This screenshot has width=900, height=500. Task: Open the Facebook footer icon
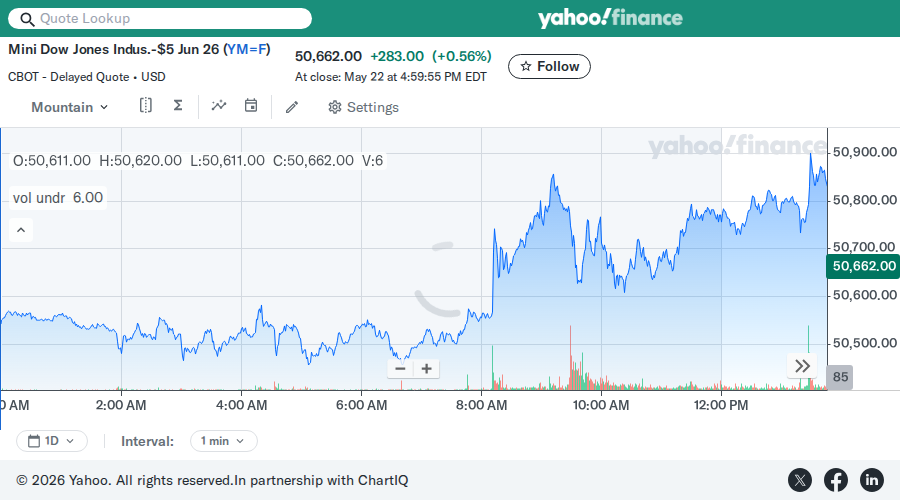click(x=836, y=480)
